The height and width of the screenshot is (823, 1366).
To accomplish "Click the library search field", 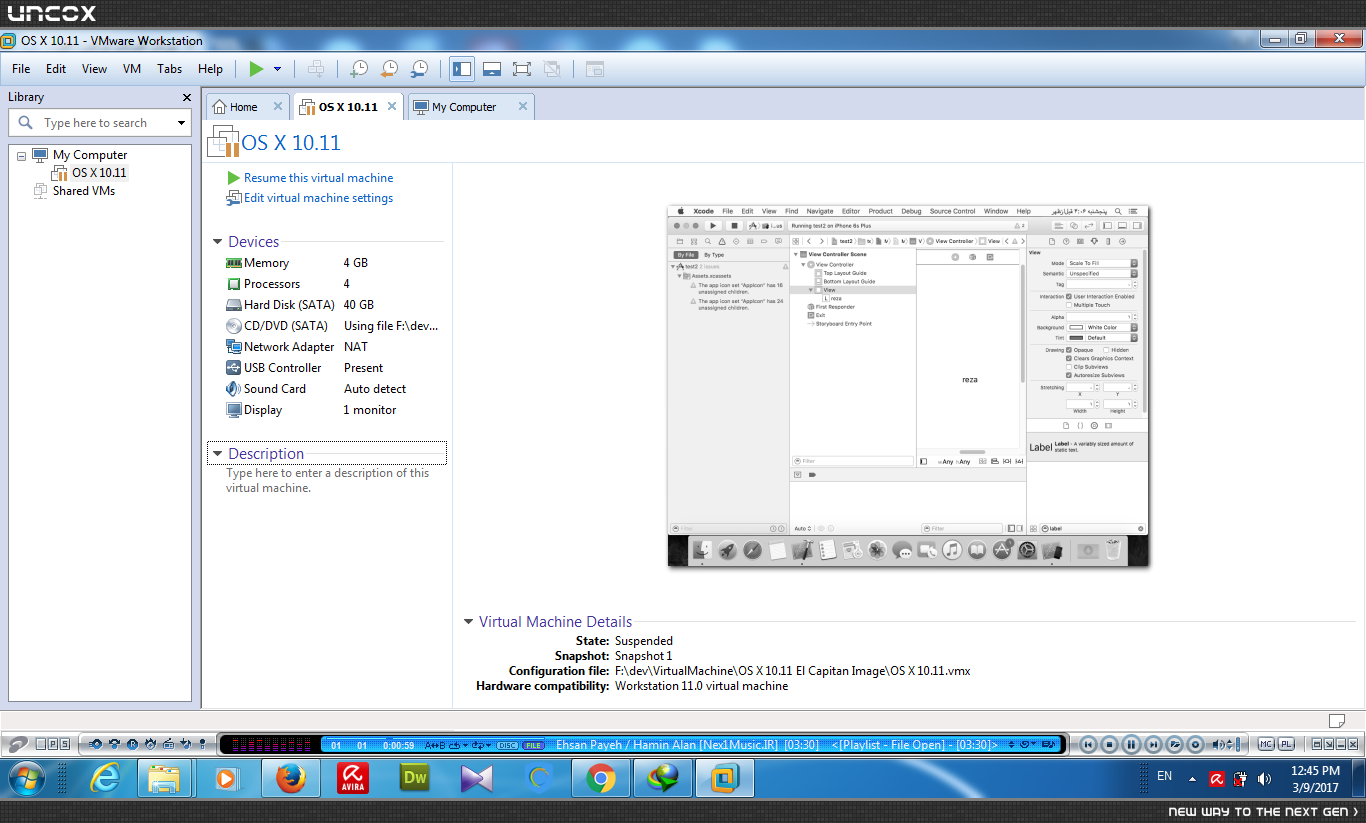I will tap(100, 123).
